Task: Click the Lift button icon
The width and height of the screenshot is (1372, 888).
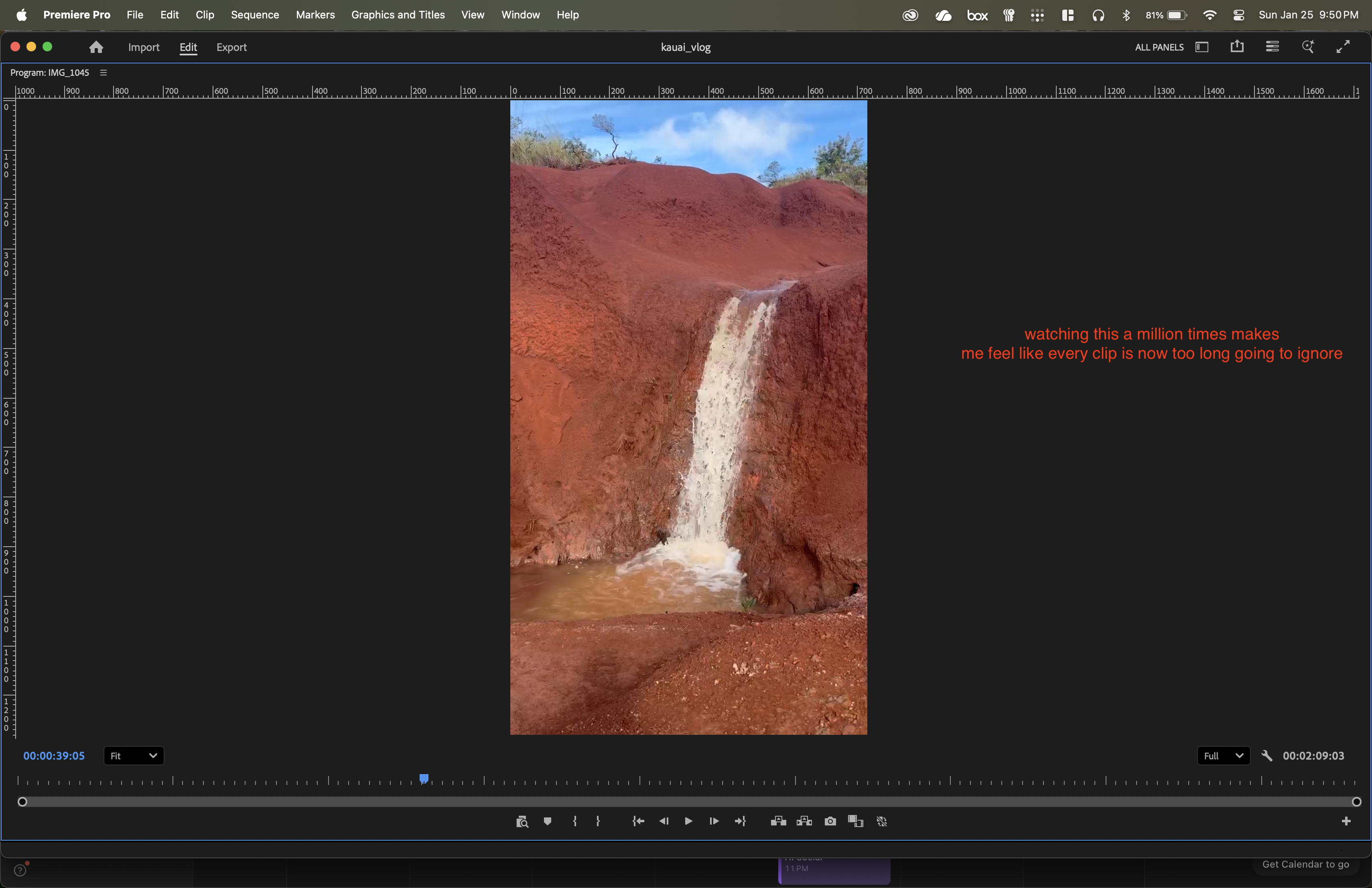Action: pos(778,821)
